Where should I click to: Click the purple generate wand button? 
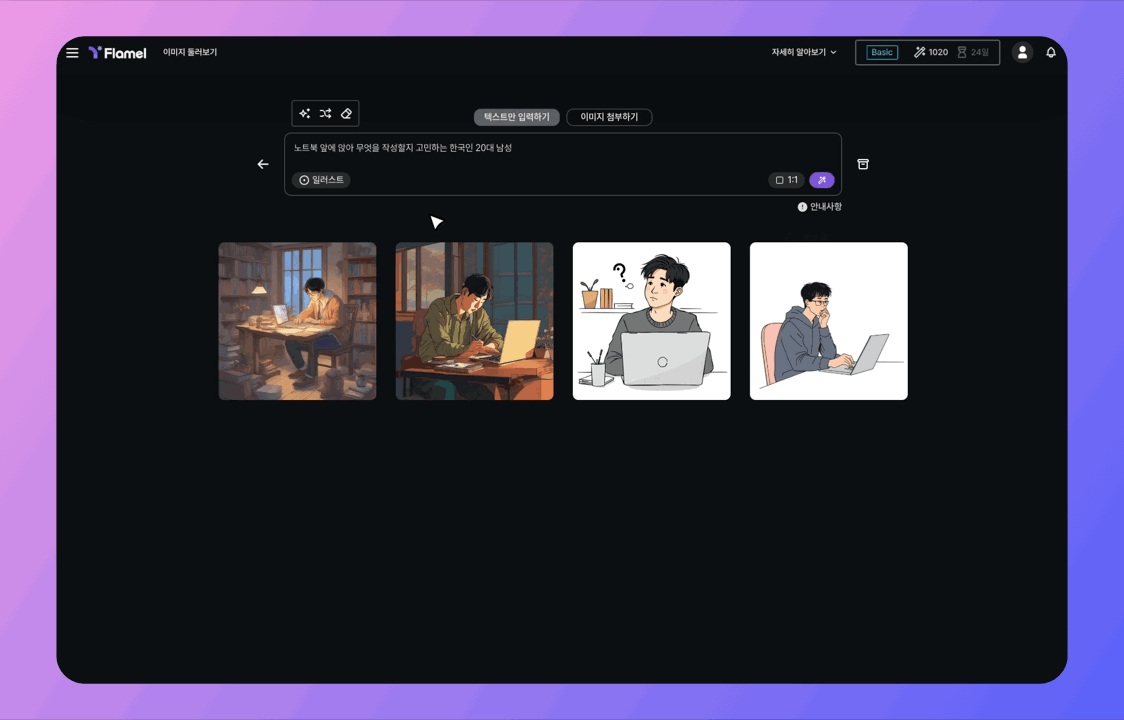coord(821,180)
